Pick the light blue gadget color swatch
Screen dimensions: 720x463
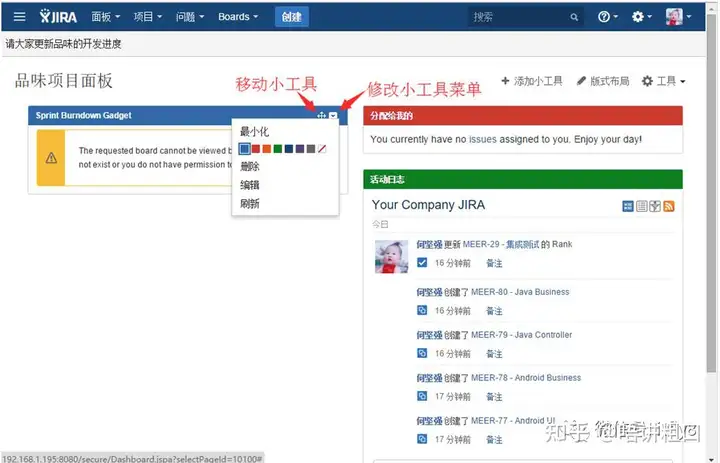point(244,149)
